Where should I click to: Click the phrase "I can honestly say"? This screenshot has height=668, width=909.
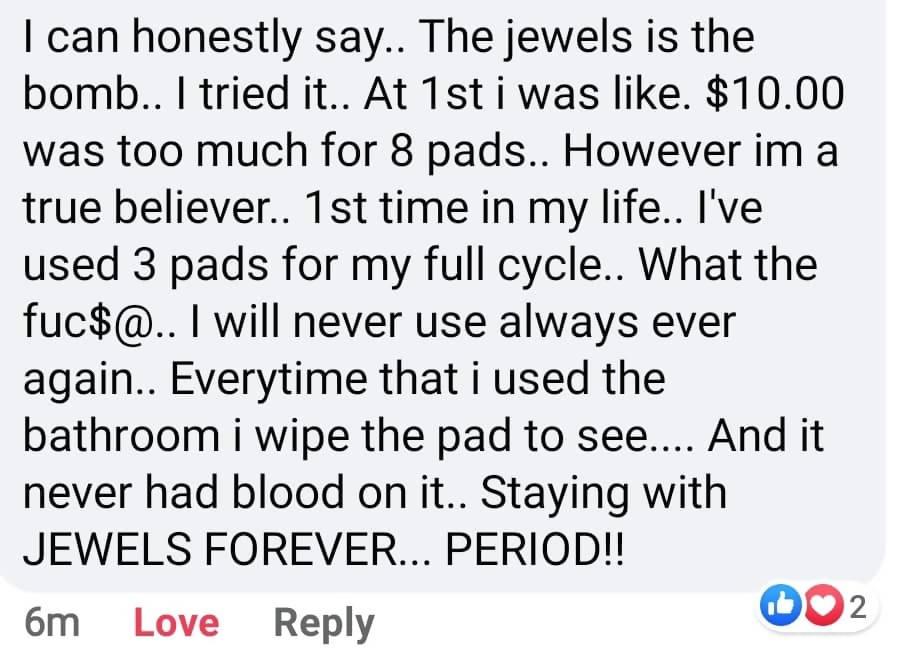(190, 38)
